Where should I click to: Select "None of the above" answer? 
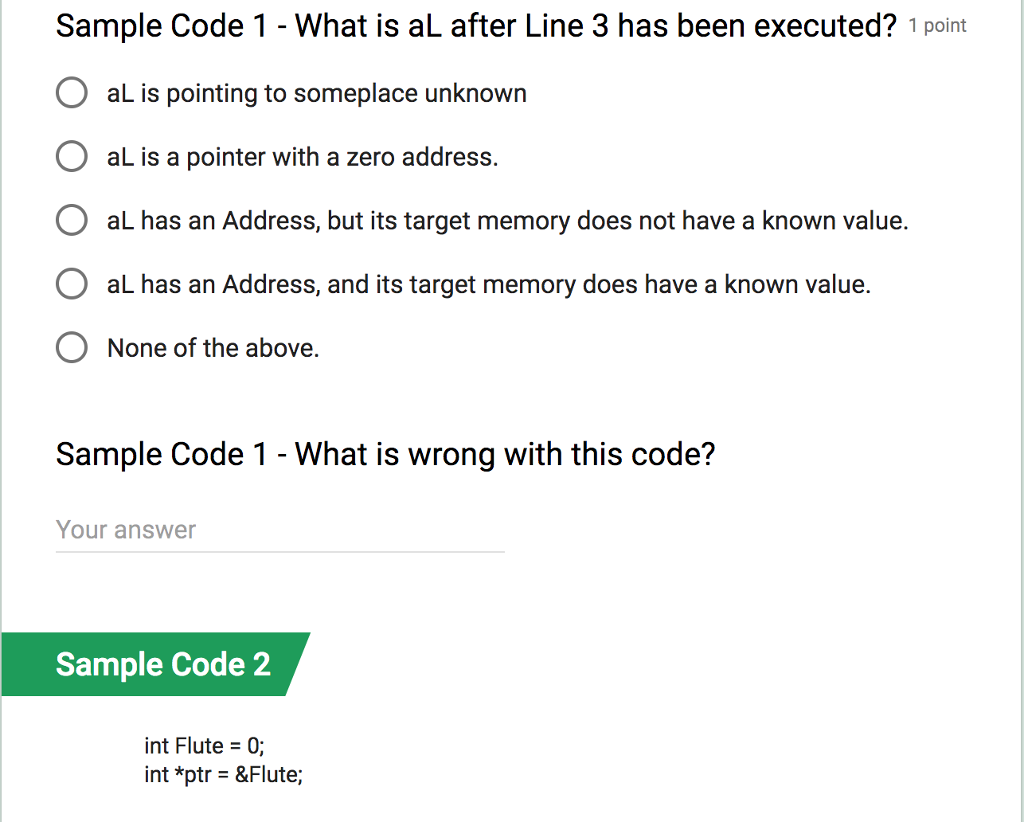coord(212,347)
